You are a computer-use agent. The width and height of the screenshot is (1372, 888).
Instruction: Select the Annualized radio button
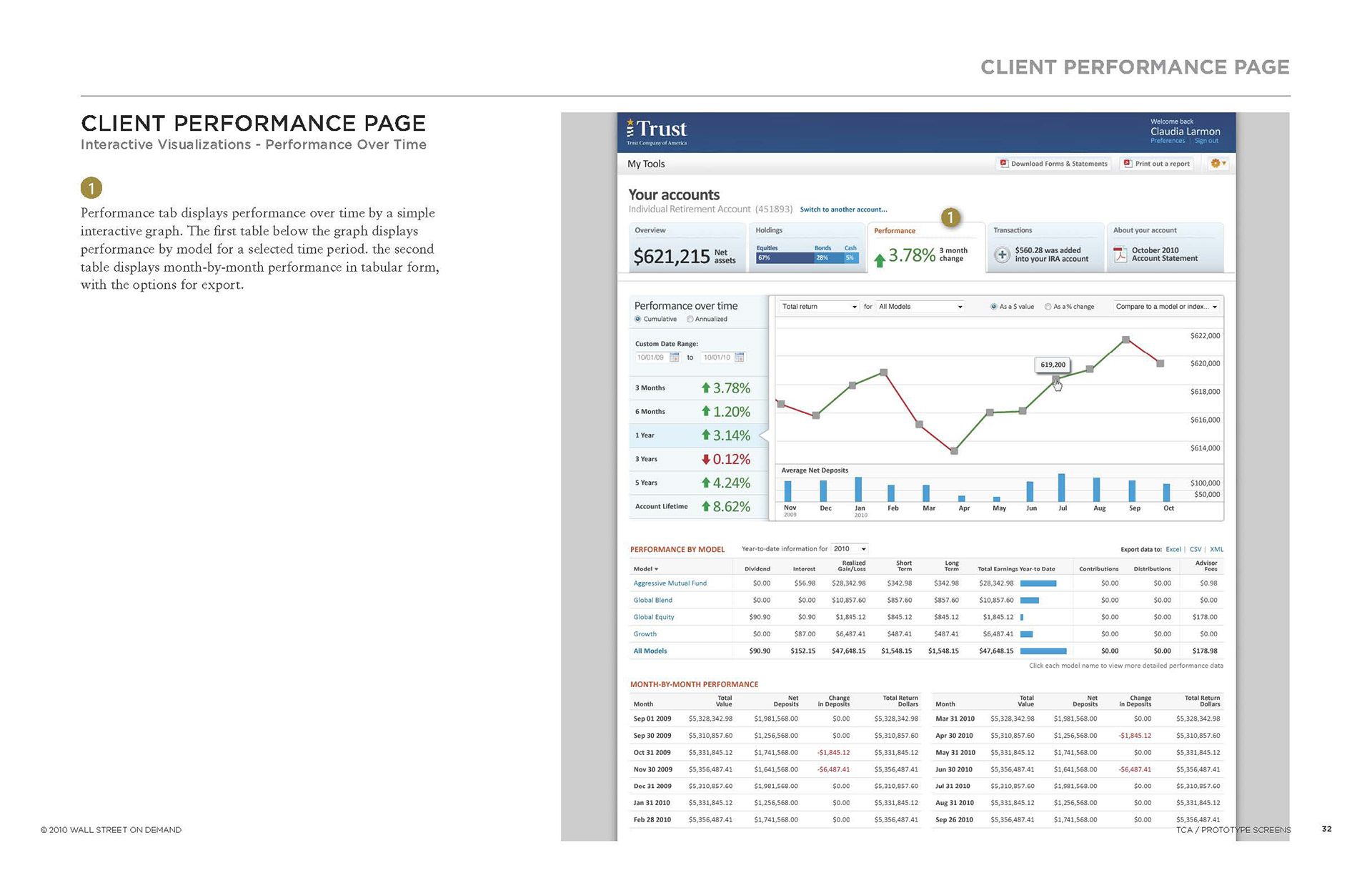point(690,320)
